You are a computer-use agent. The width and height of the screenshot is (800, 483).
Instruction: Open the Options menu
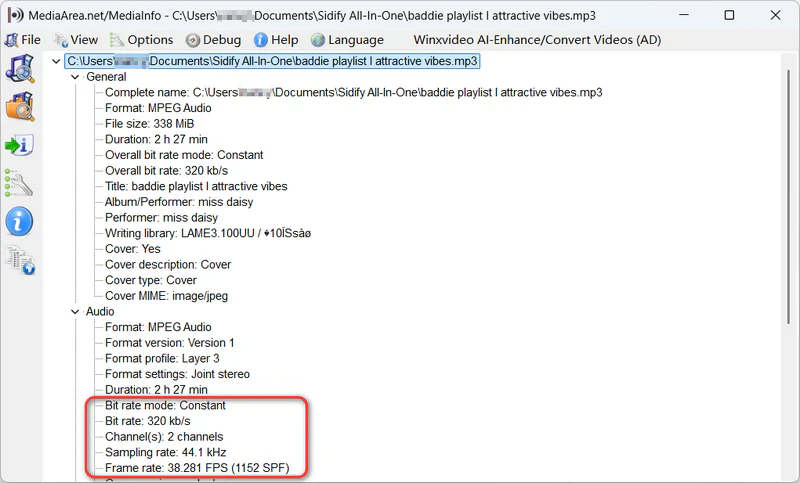(141, 40)
